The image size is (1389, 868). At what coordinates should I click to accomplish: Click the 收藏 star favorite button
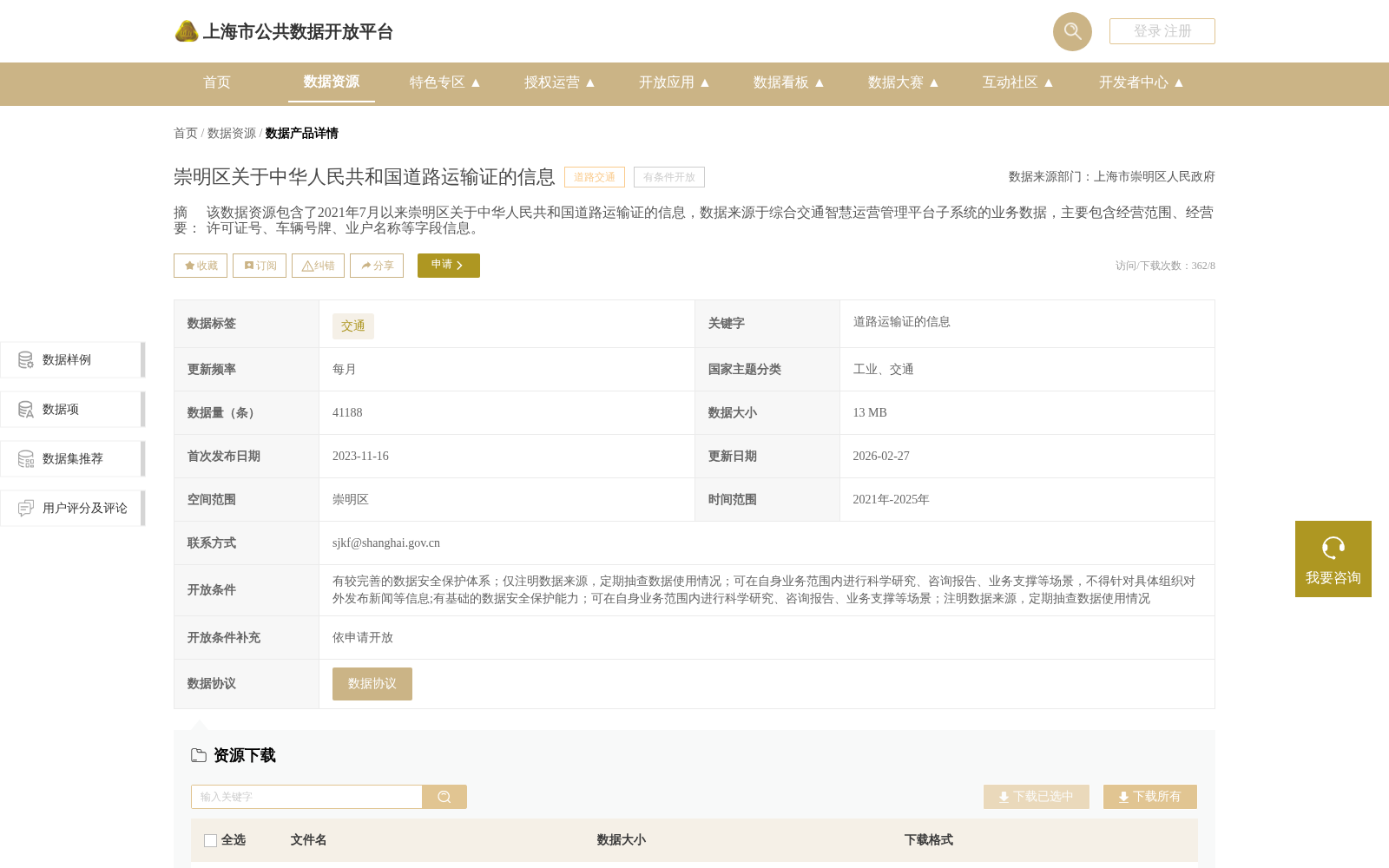[x=201, y=266]
